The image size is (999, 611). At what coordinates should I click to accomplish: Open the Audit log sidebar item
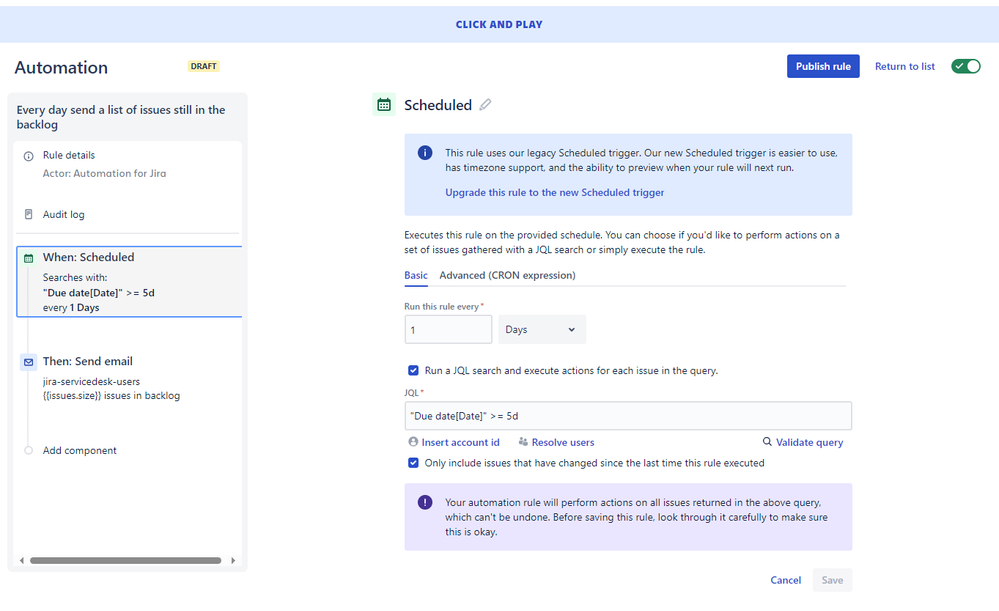coord(64,215)
